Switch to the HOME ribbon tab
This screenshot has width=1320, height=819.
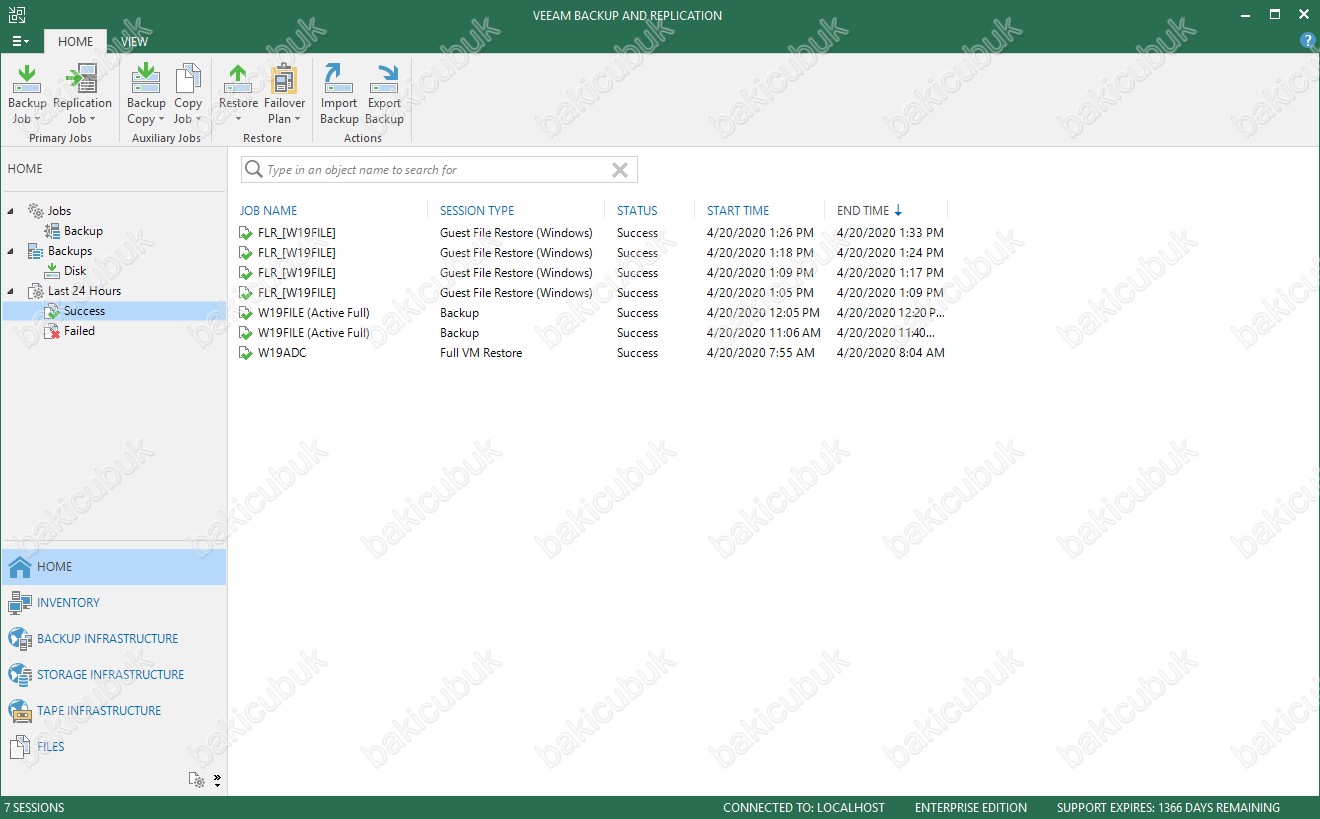pyautogui.click(x=75, y=41)
